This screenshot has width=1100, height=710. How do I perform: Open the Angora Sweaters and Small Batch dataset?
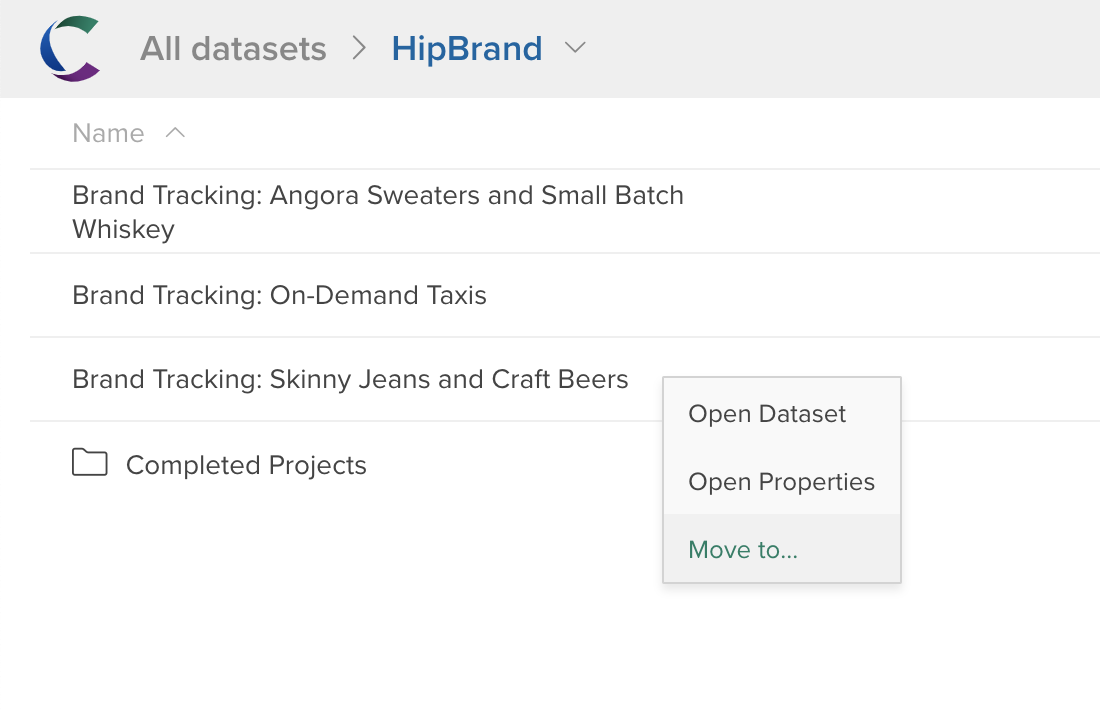377,196
